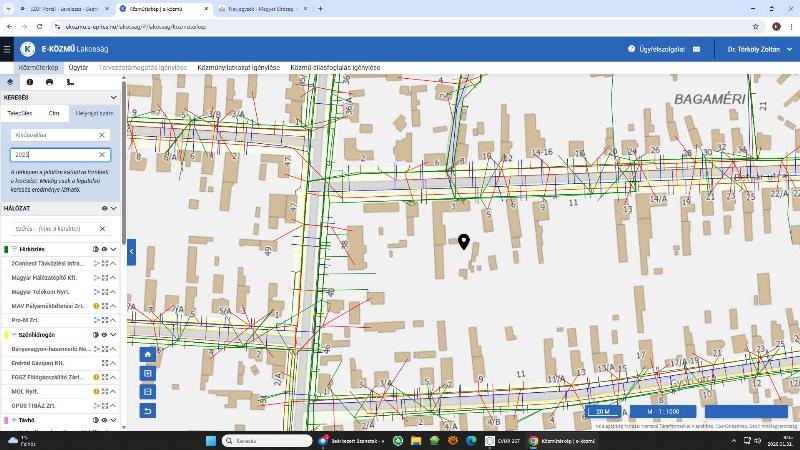The height and width of the screenshot is (450, 800).
Task: Open the info icon tab in sidebar
Action: [x=30, y=82]
